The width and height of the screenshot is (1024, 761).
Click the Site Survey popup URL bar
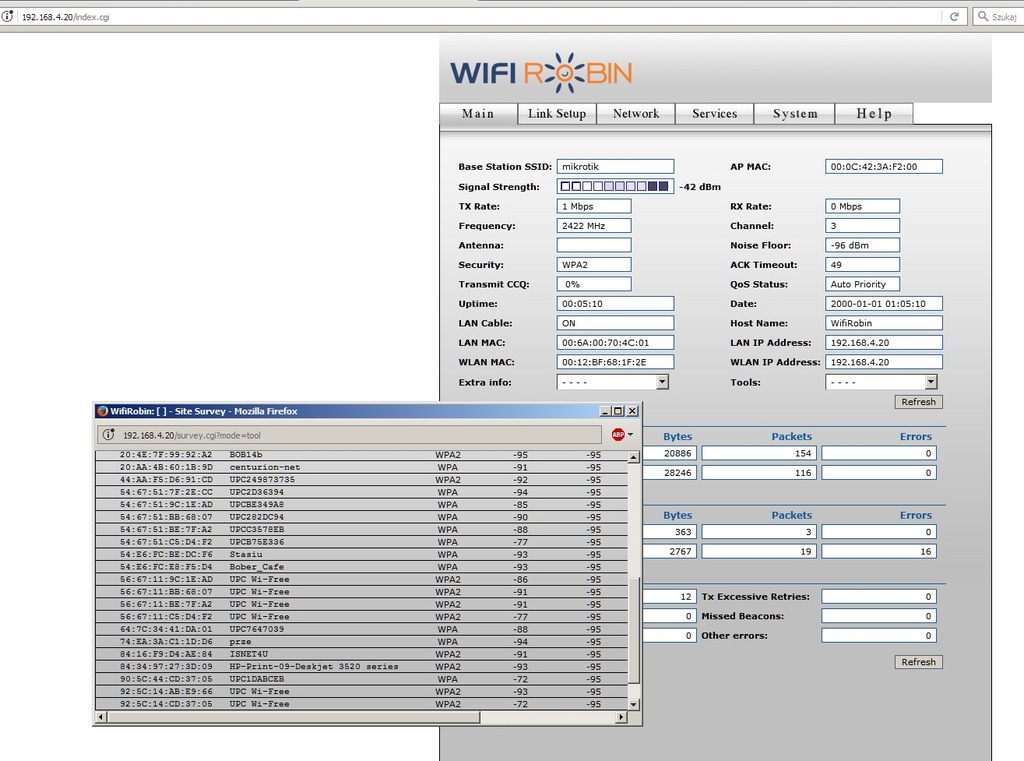pos(349,435)
